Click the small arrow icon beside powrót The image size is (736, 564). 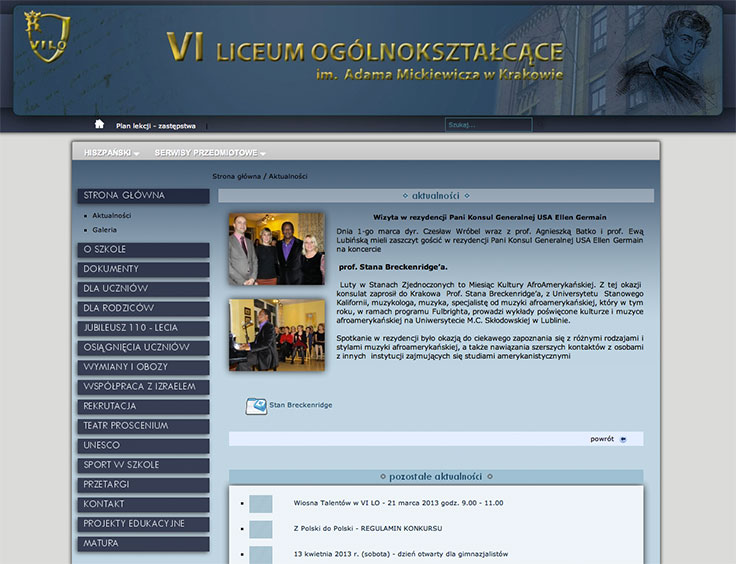click(x=624, y=439)
